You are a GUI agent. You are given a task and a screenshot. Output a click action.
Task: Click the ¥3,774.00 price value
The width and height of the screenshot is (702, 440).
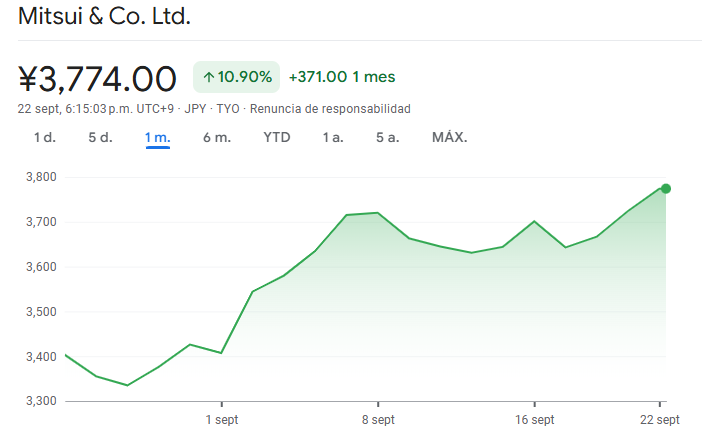[x=97, y=79]
